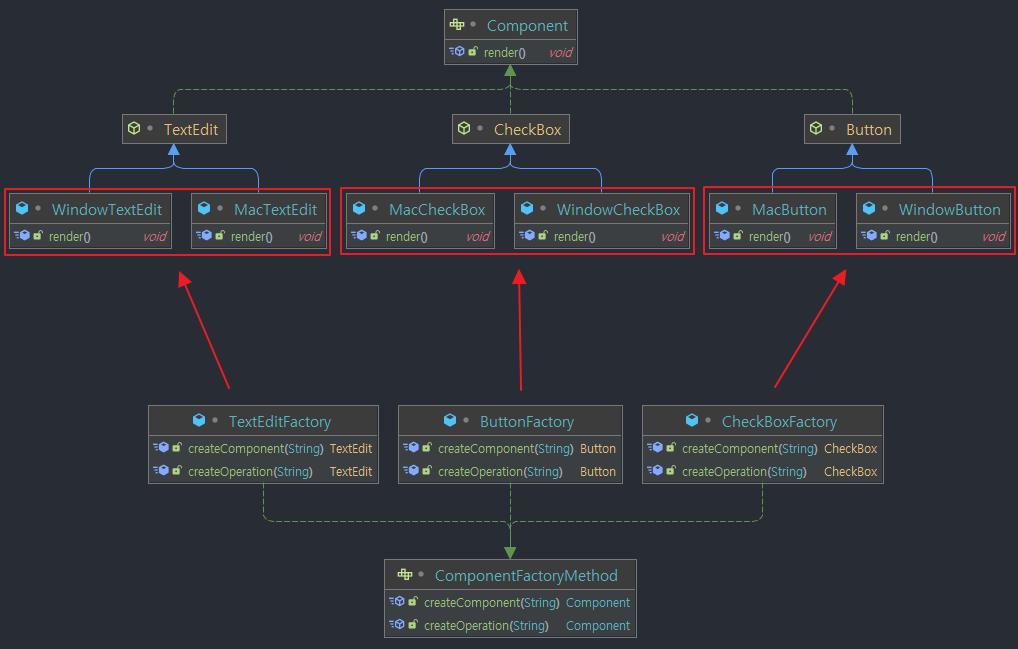The height and width of the screenshot is (649, 1018).
Task: Select the MacTextEdit node title
Action: click(275, 210)
